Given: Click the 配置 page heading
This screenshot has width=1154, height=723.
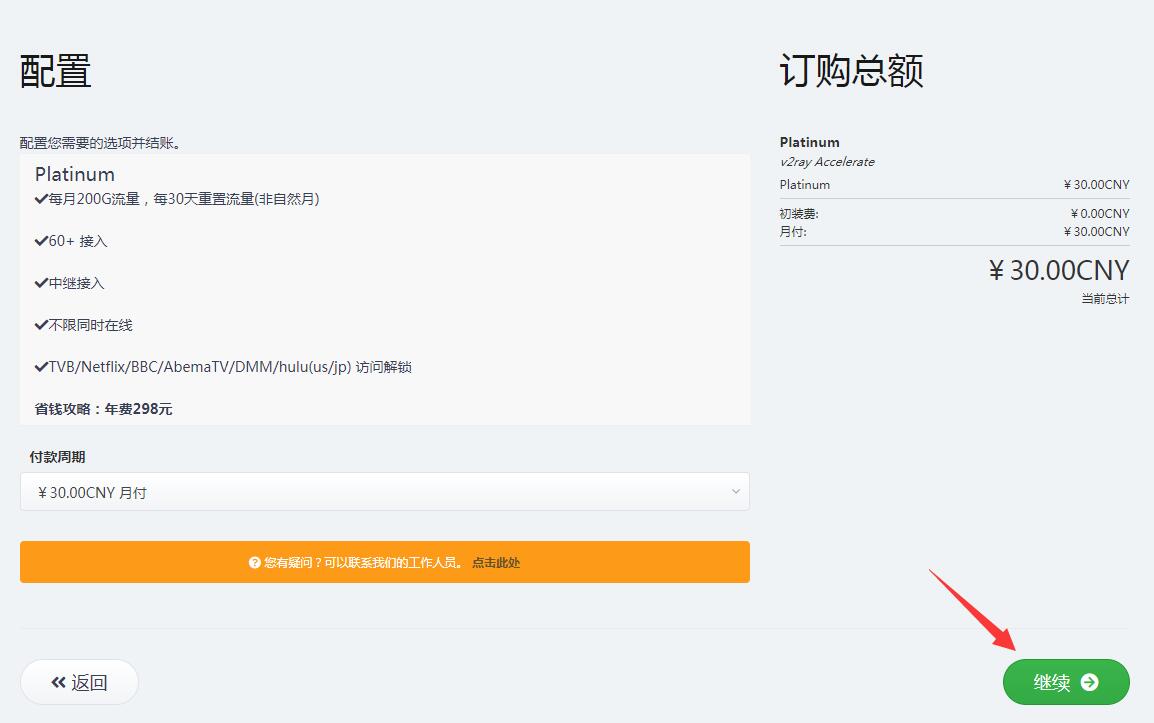Looking at the screenshot, I should click(x=56, y=71).
